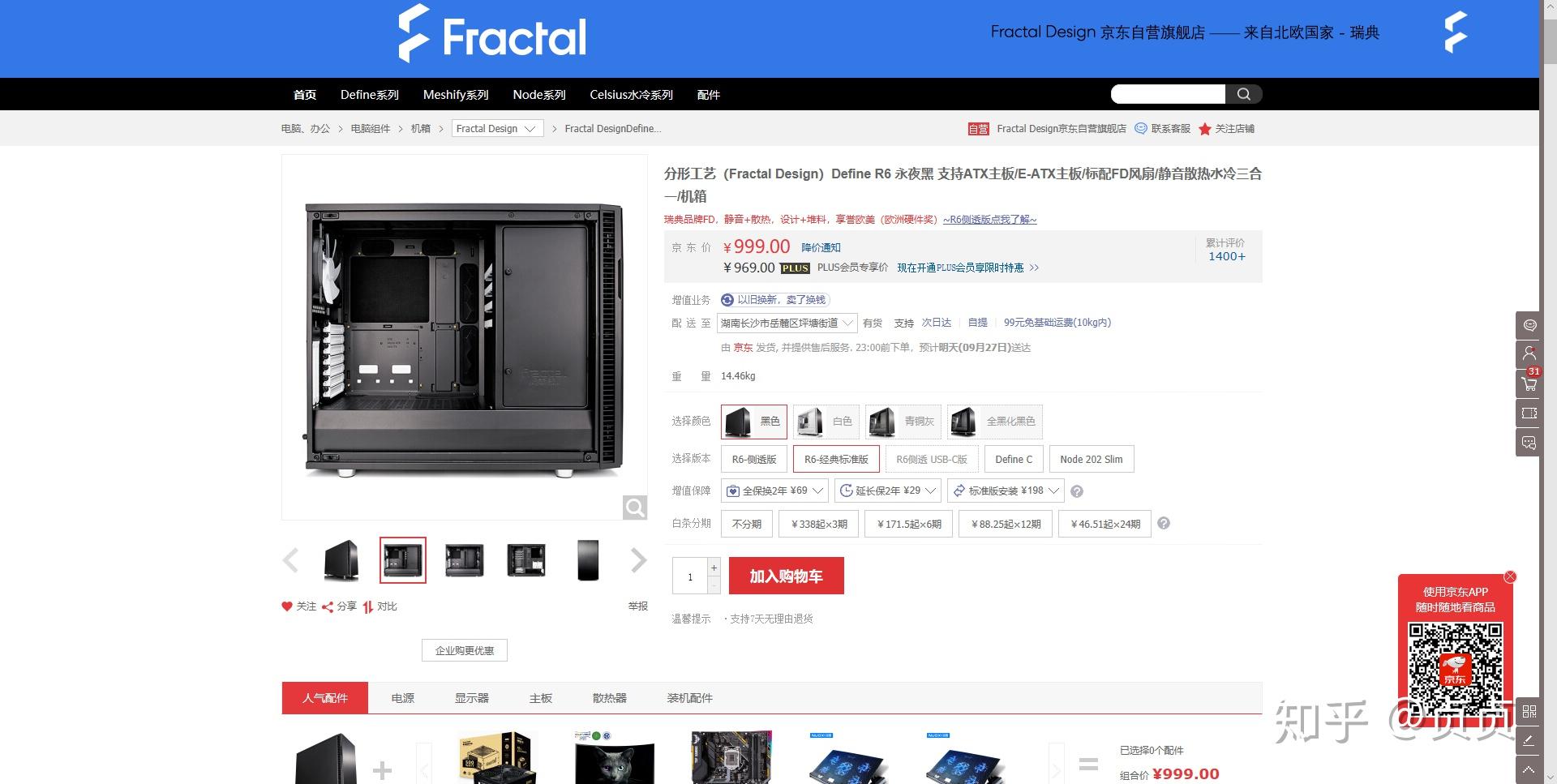Screen dimensions: 1557x784
Task: Open 配件 nav menu item
Action: tap(709, 95)
